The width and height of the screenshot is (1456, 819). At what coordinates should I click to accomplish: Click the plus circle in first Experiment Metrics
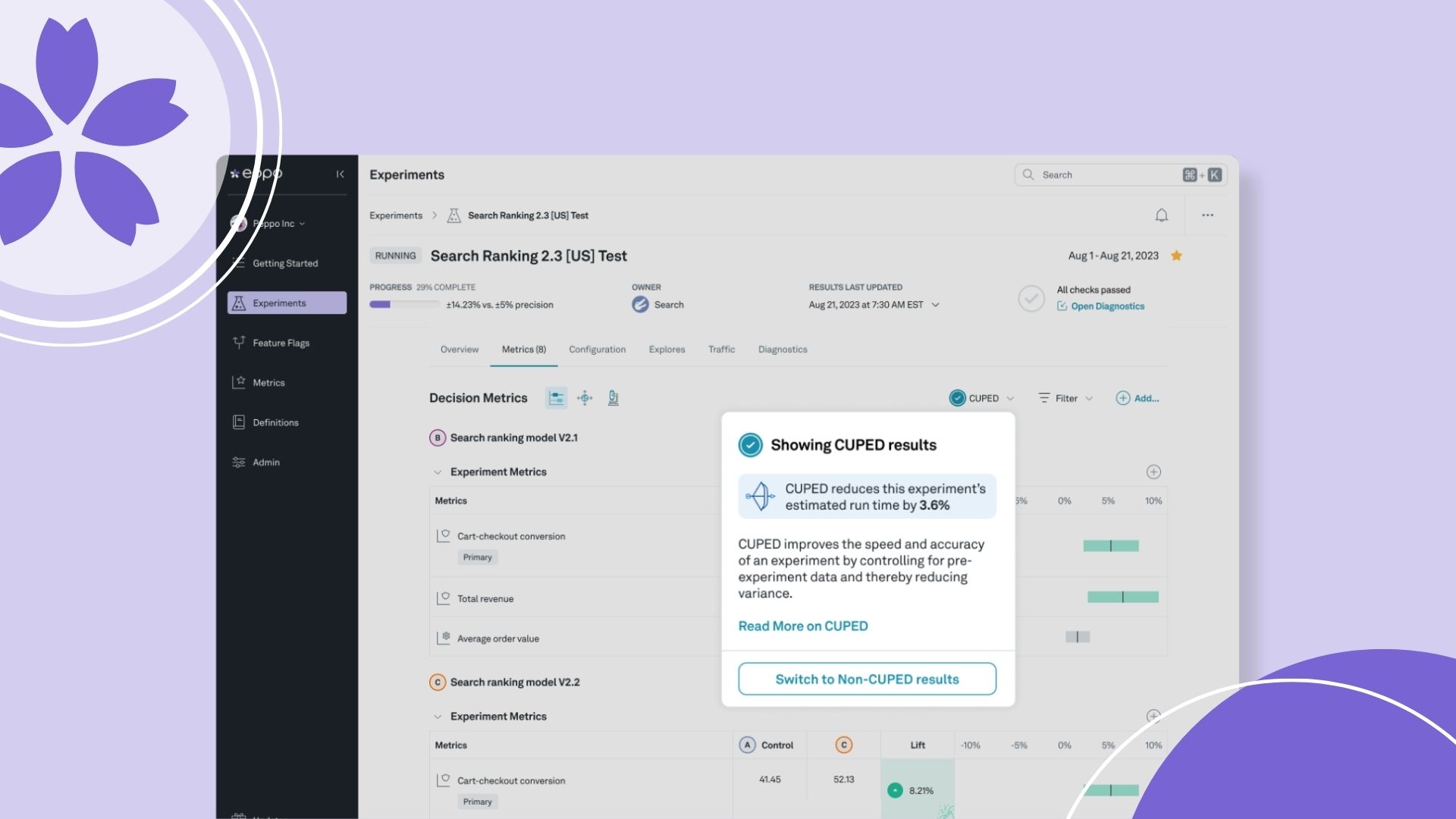[x=1153, y=472]
